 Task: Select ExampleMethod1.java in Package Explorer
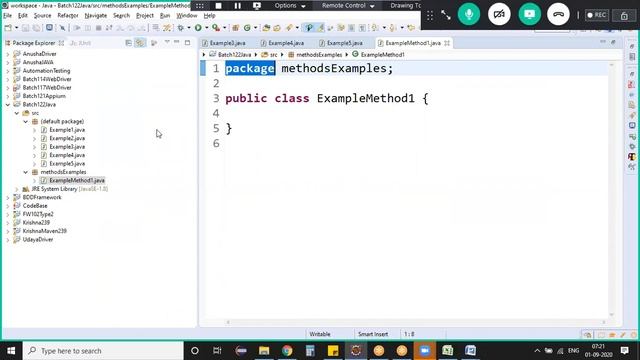77,180
